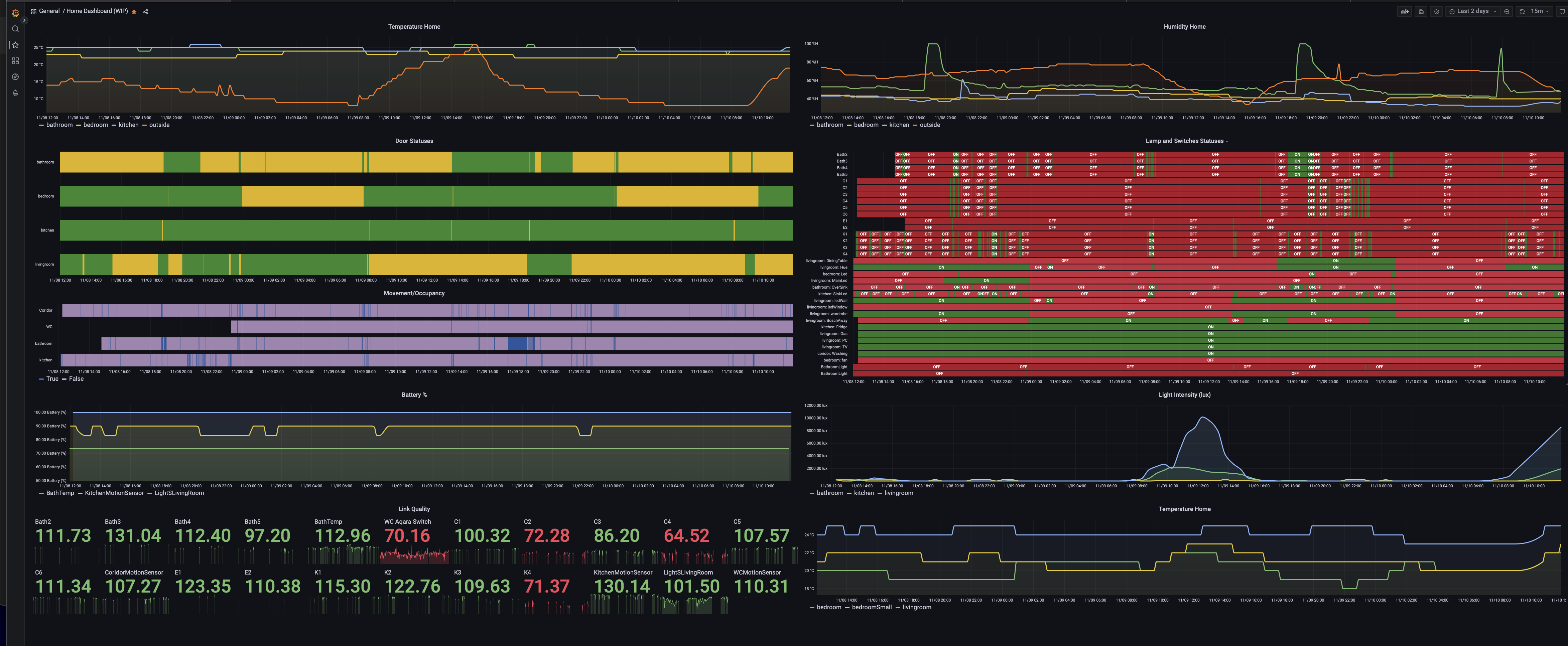1568x646 pixels.
Task: Open the Dashboards grid sidebar icon
Action: [x=15, y=61]
